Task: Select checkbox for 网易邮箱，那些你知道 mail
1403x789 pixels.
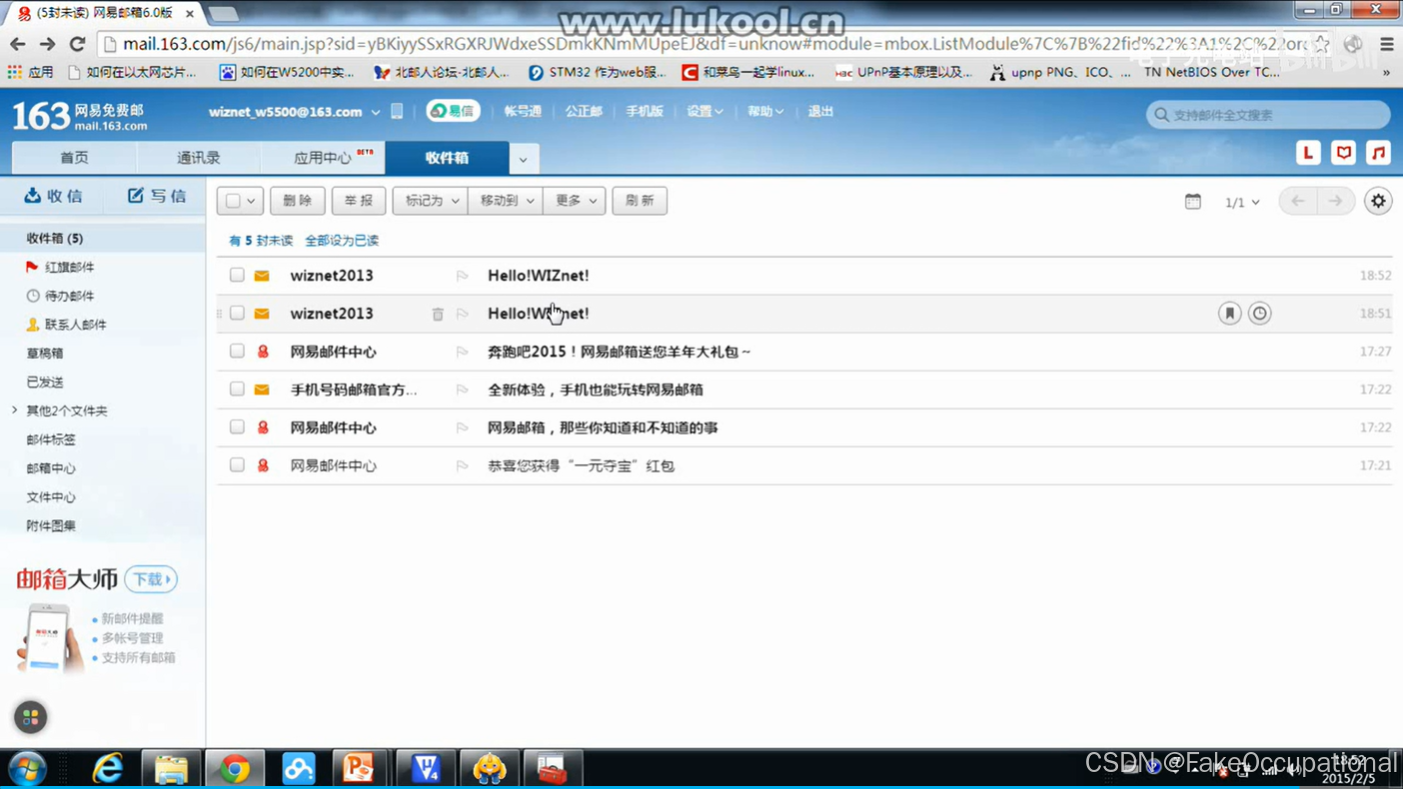Action: click(237, 427)
